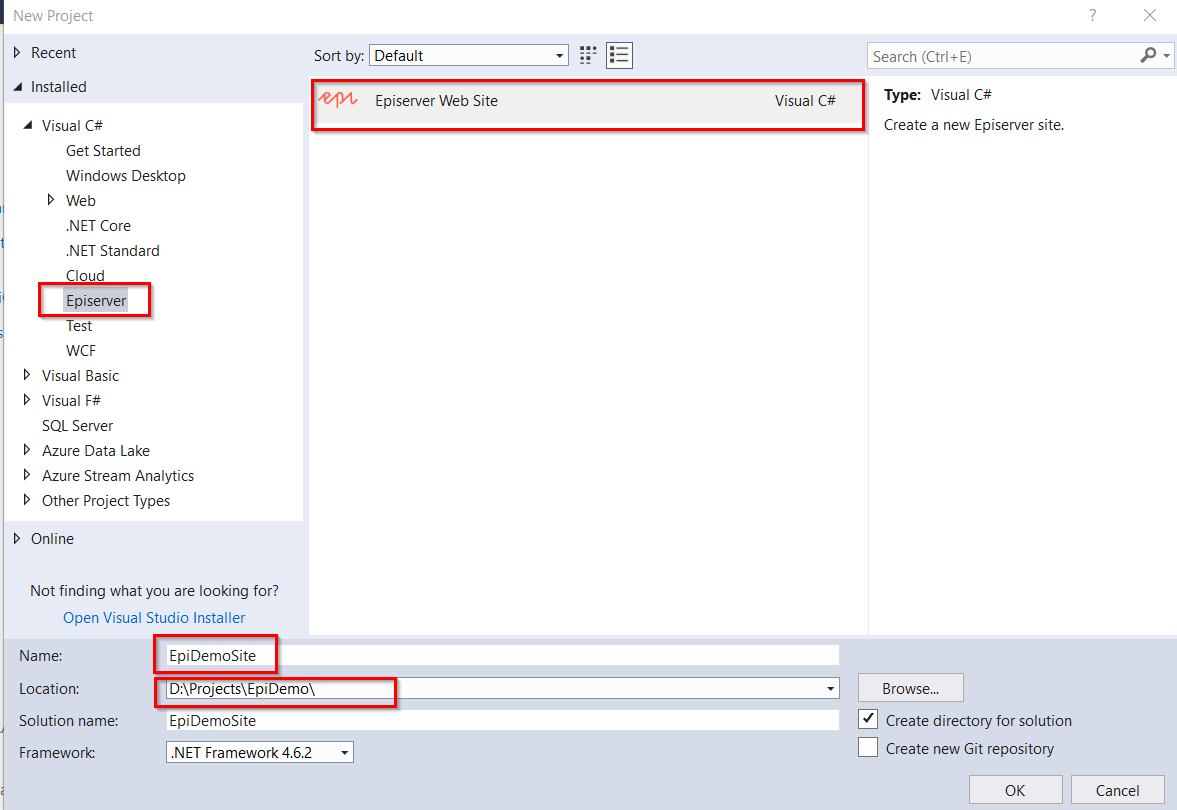Click the OK button

(1015, 790)
